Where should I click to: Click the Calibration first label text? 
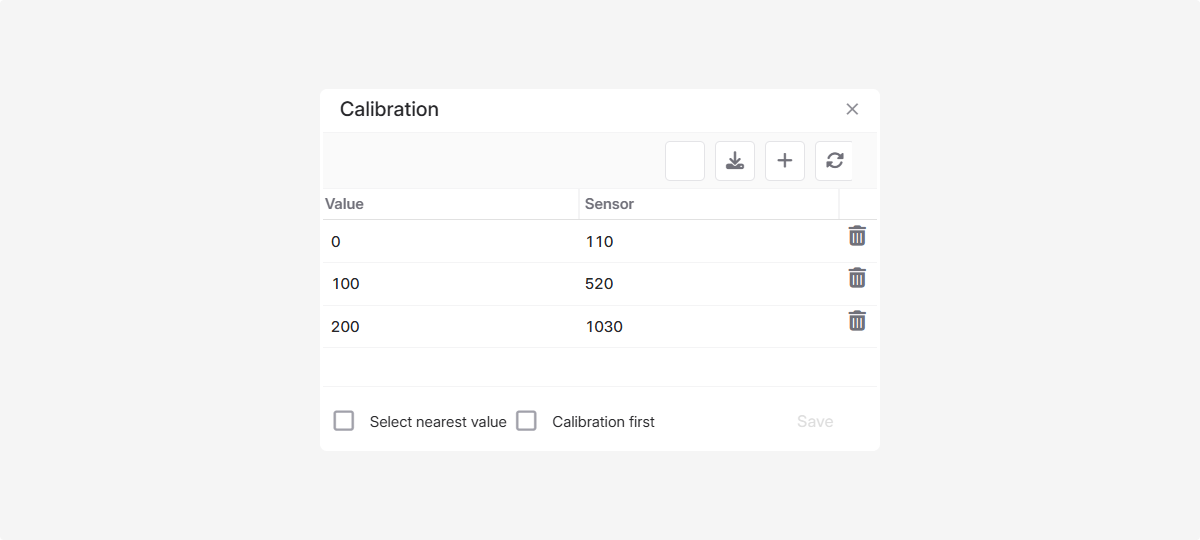click(603, 422)
